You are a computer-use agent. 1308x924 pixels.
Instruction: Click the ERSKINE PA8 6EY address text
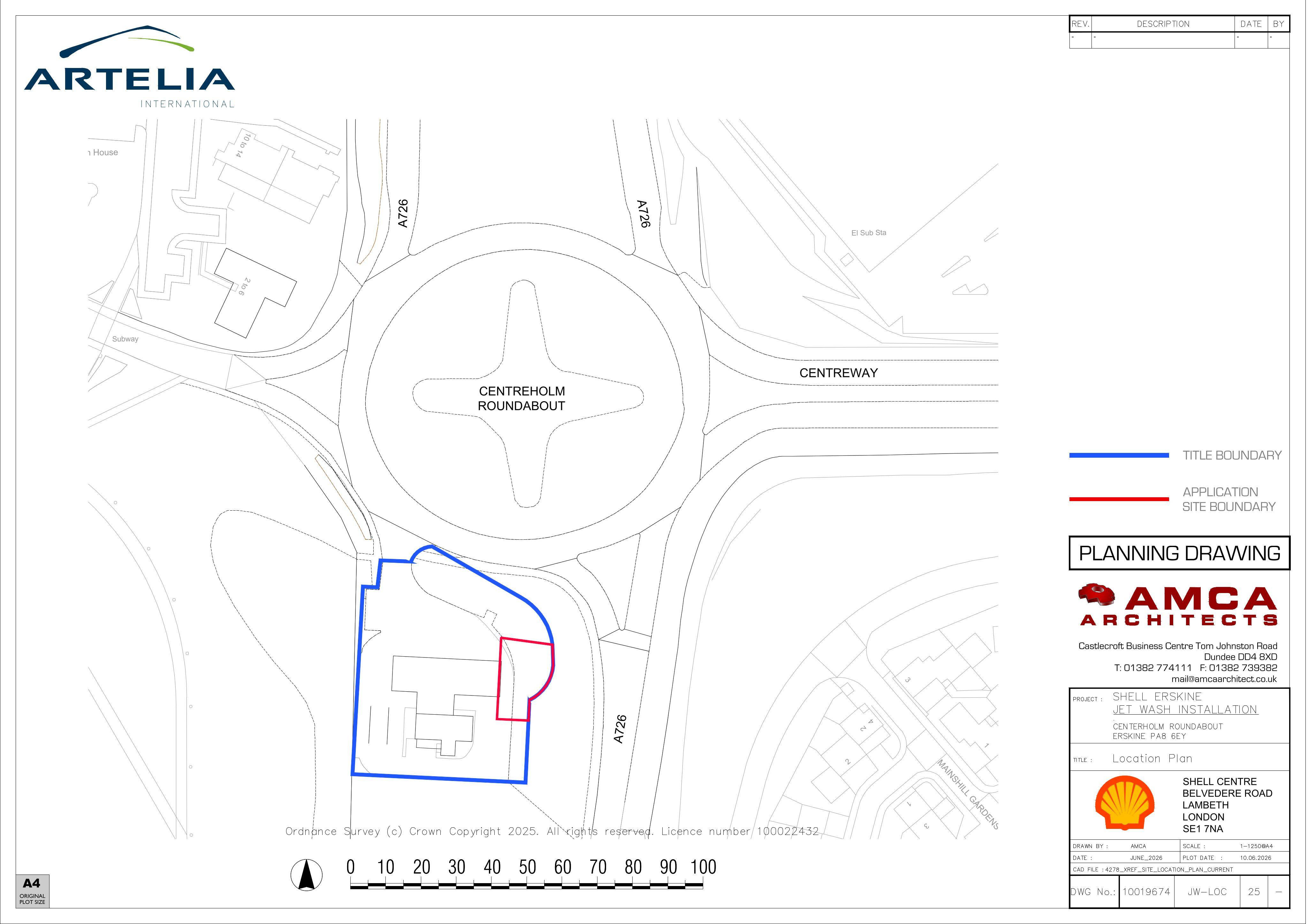[x=1149, y=737]
